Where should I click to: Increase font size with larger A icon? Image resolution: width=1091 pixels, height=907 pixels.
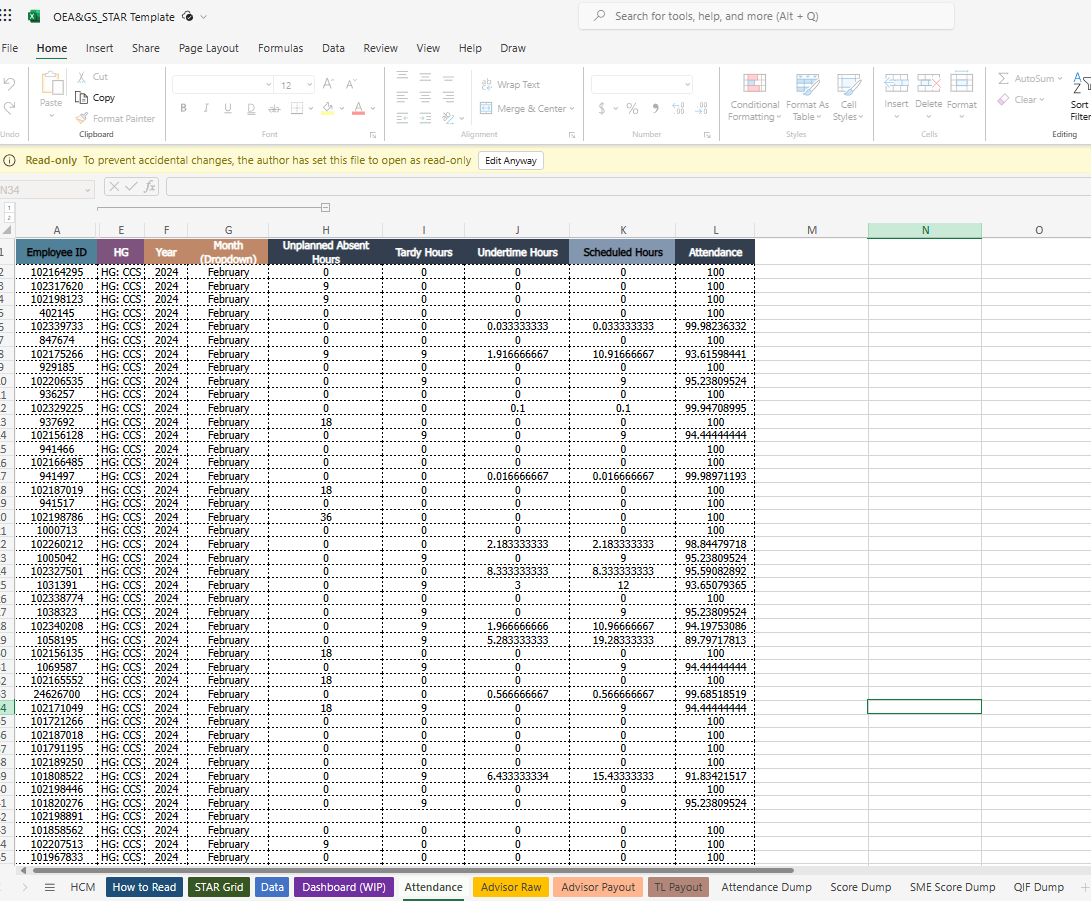(328, 84)
